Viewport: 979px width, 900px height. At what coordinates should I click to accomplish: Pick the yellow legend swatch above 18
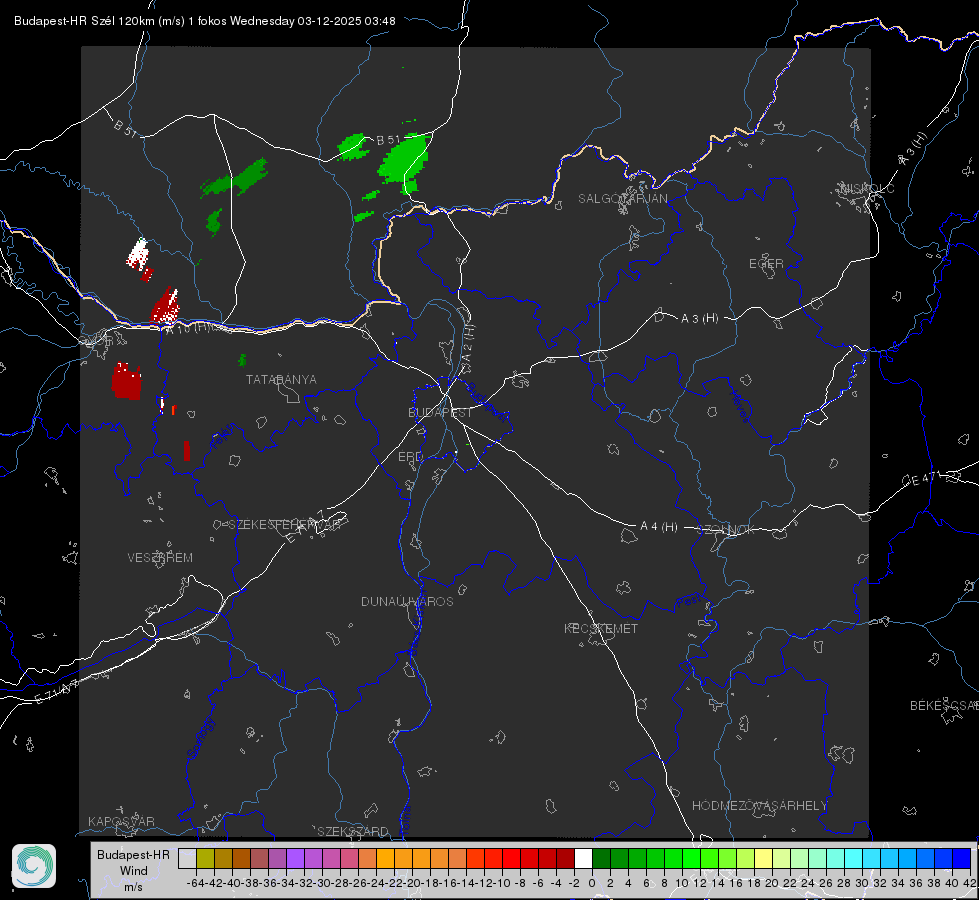[x=764, y=858]
